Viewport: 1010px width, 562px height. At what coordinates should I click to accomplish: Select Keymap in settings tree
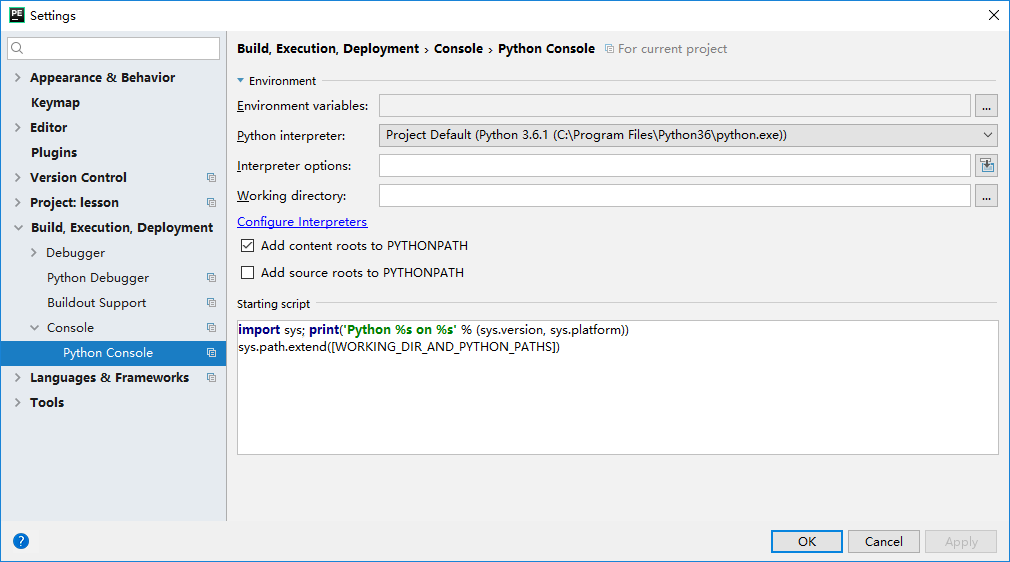(55, 103)
